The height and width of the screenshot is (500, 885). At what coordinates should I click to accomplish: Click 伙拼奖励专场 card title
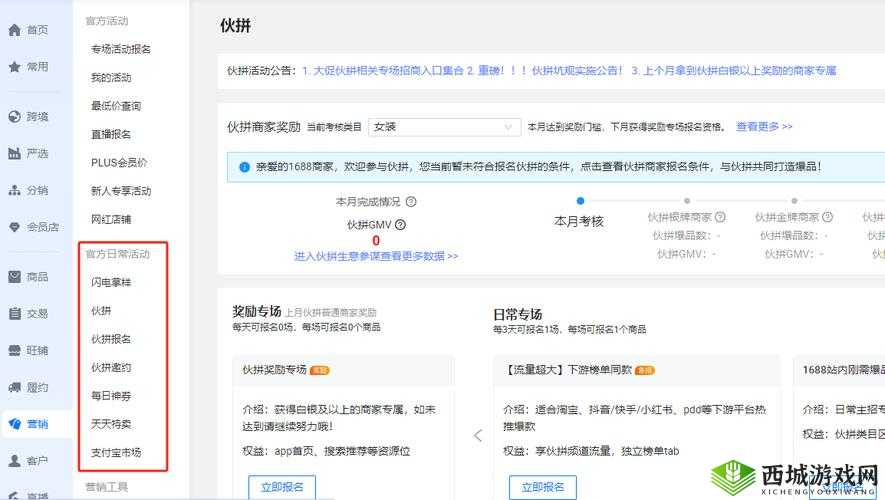pos(274,370)
